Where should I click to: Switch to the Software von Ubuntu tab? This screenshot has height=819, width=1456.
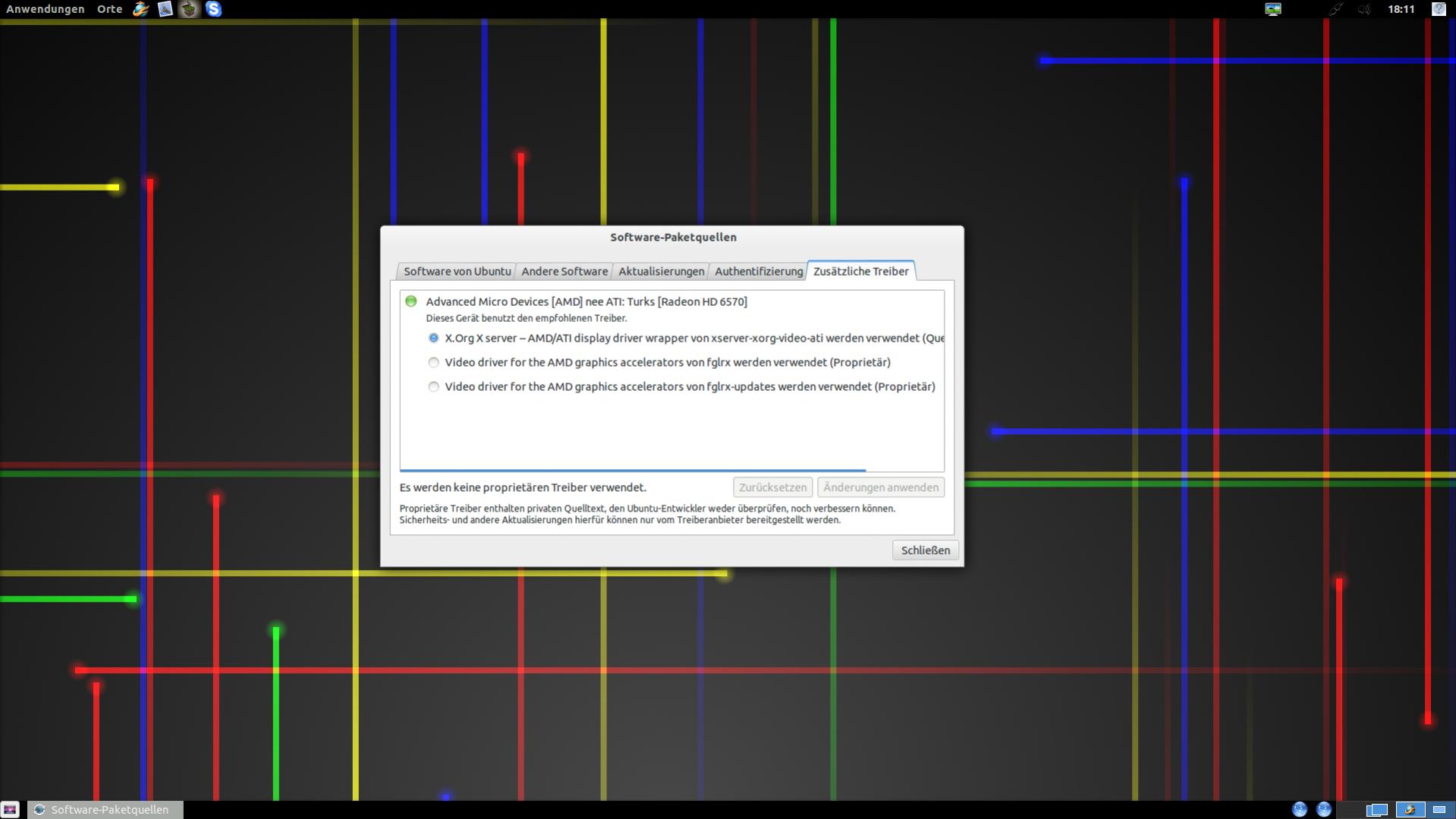pos(457,271)
